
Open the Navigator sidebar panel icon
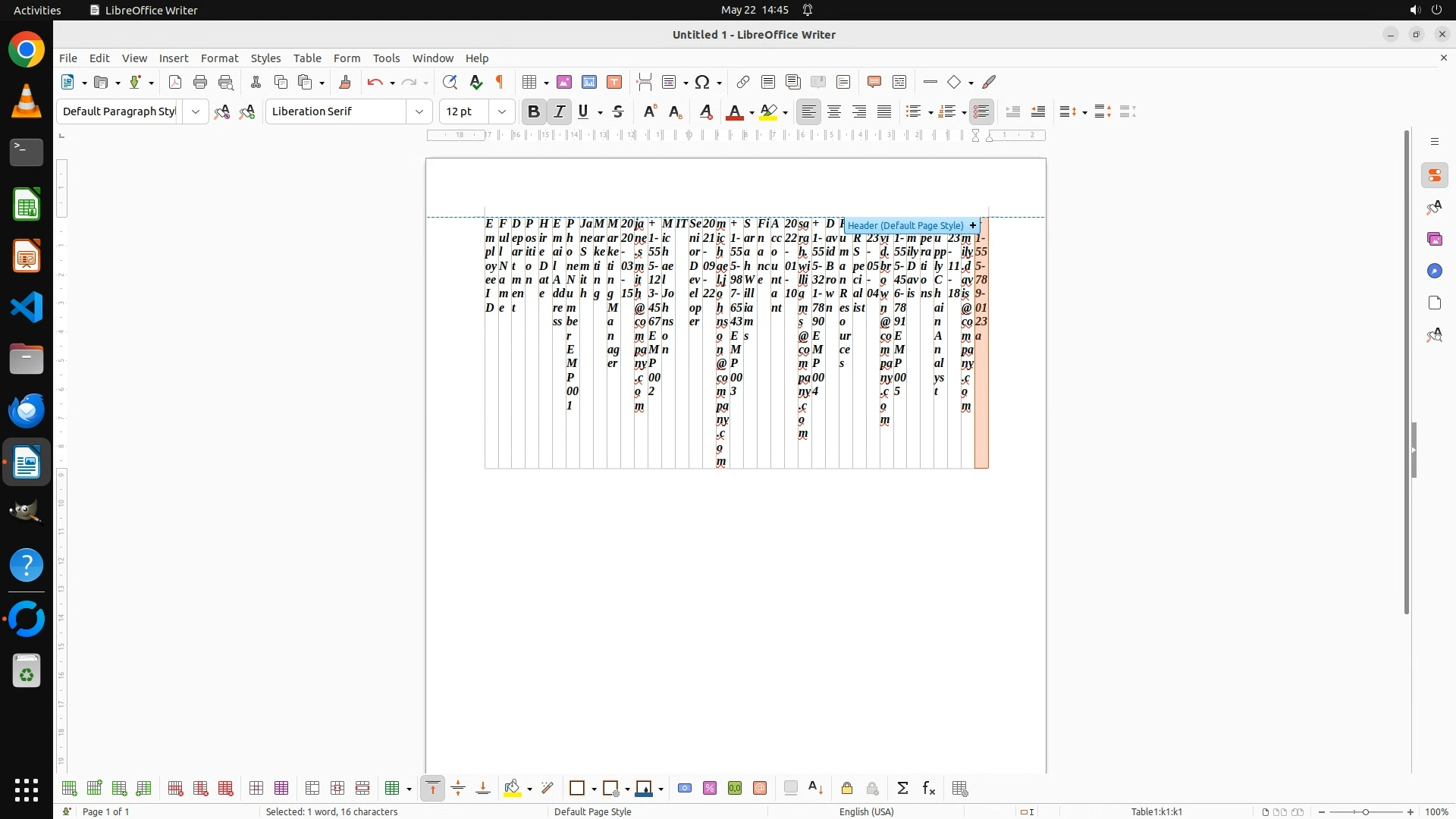(x=1434, y=271)
